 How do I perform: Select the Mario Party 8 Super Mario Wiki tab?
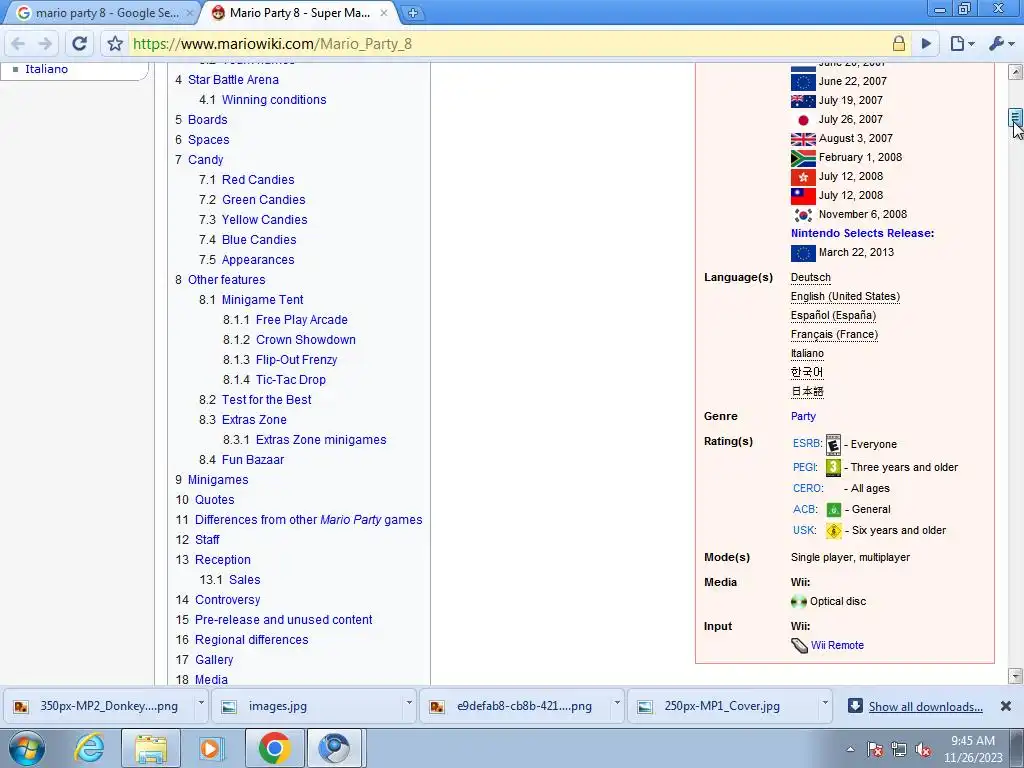(300, 13)
